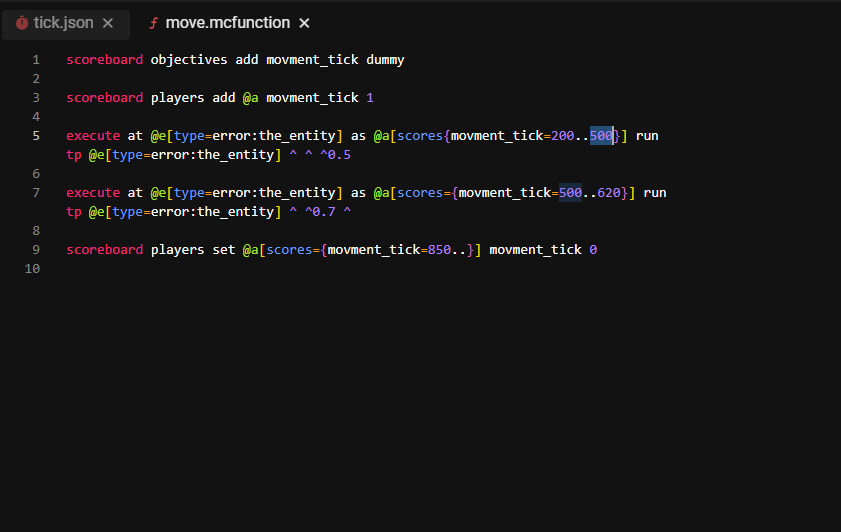Click line number 5 in the gutter
841x532 pixels.
click(x=36, y=136)
